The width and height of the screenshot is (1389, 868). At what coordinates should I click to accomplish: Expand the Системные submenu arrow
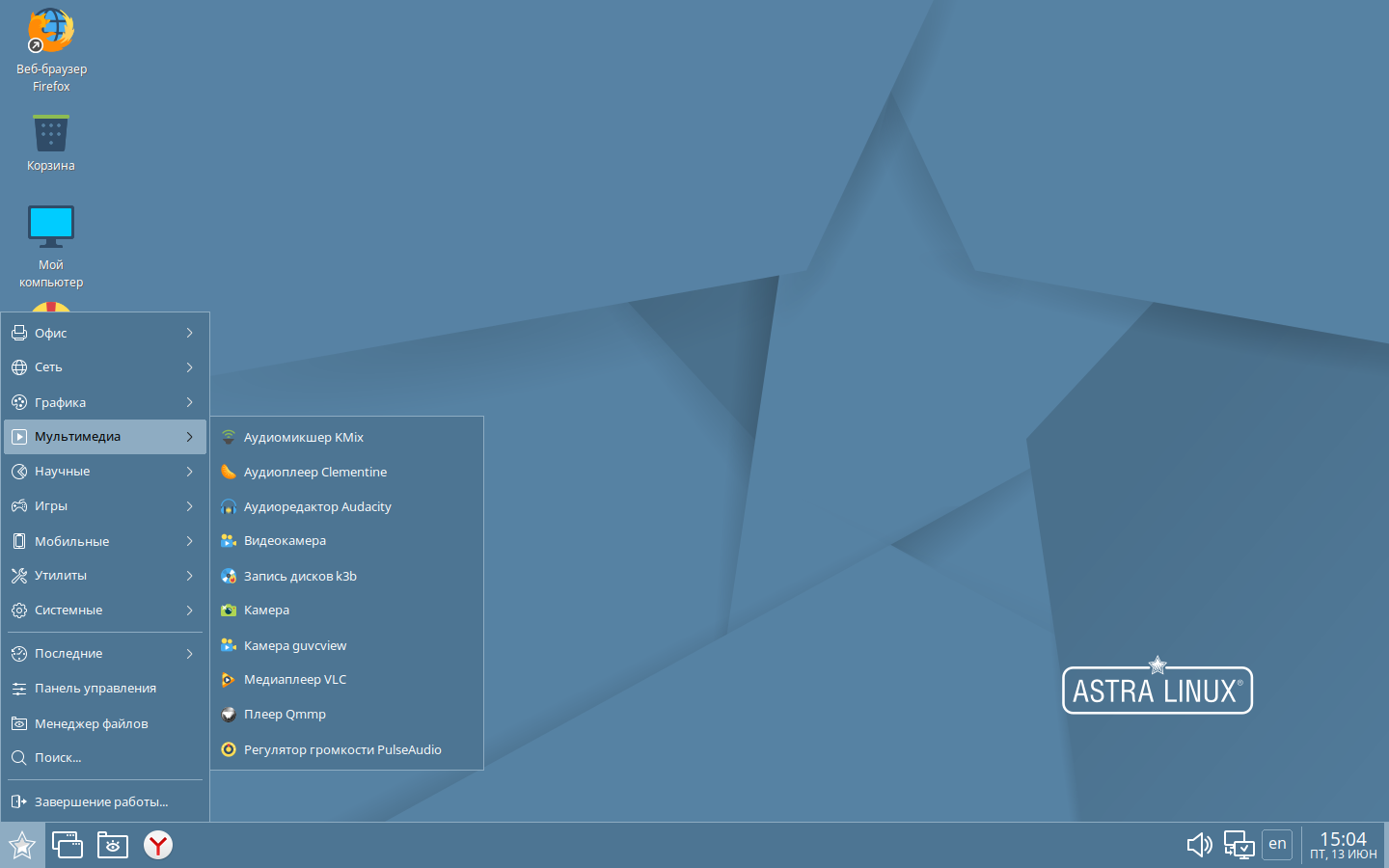pyautogui.click(x=189, y=610)
